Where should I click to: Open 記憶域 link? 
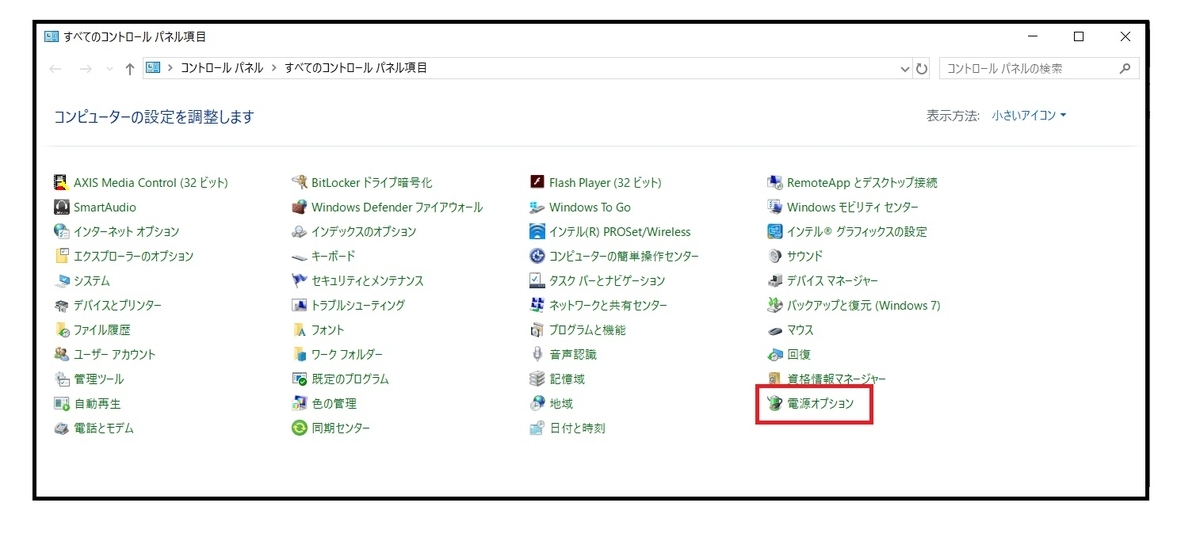click(567, 379)
